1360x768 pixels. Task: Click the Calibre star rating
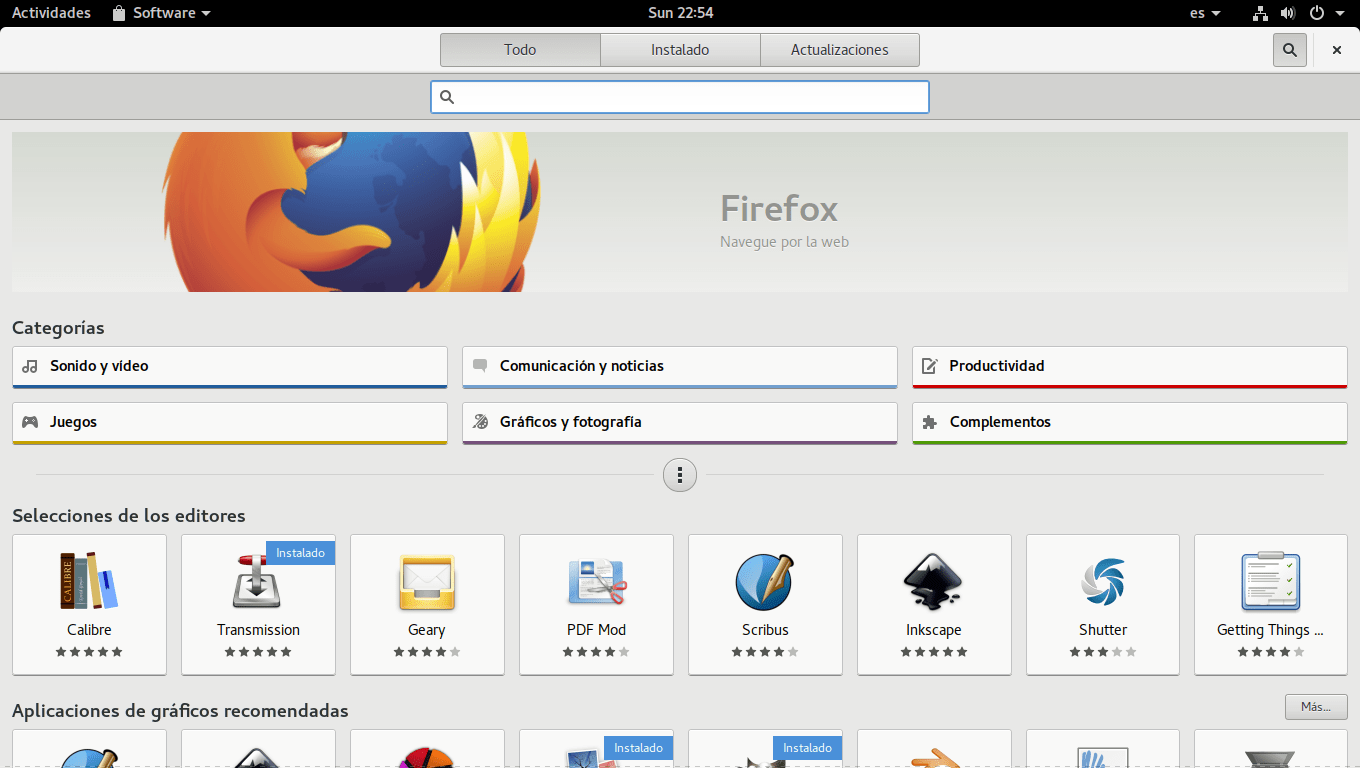tap(89, 652)
